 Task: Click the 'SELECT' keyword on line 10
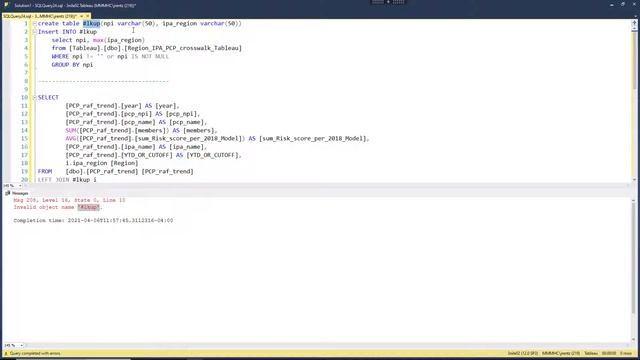coord(48,98)
